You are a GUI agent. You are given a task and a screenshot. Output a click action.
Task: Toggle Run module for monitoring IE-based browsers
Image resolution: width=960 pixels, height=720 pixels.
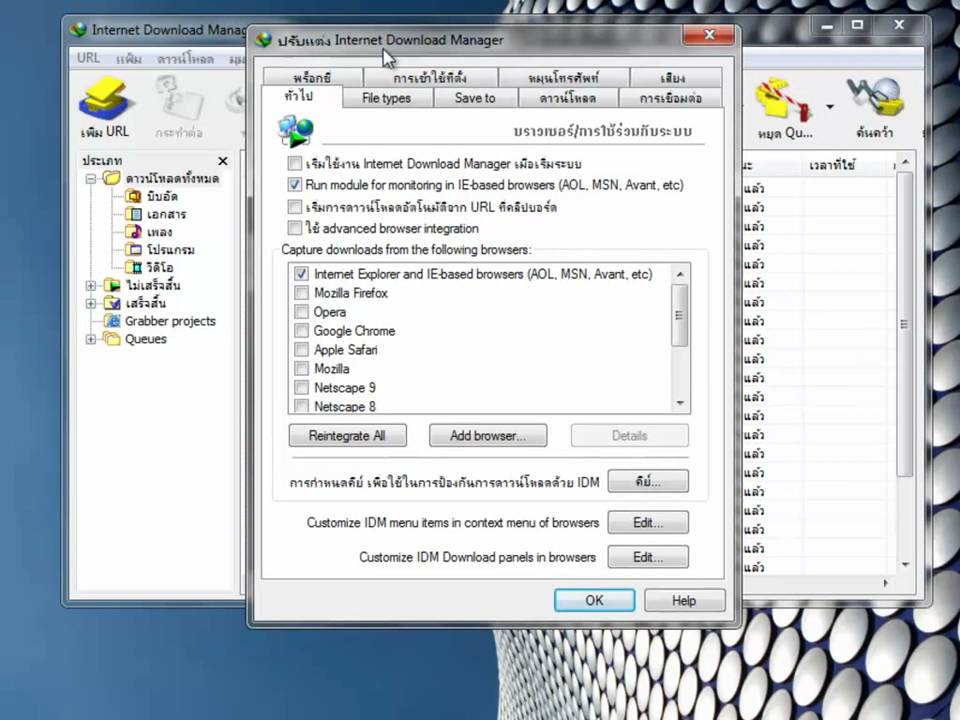294,184
